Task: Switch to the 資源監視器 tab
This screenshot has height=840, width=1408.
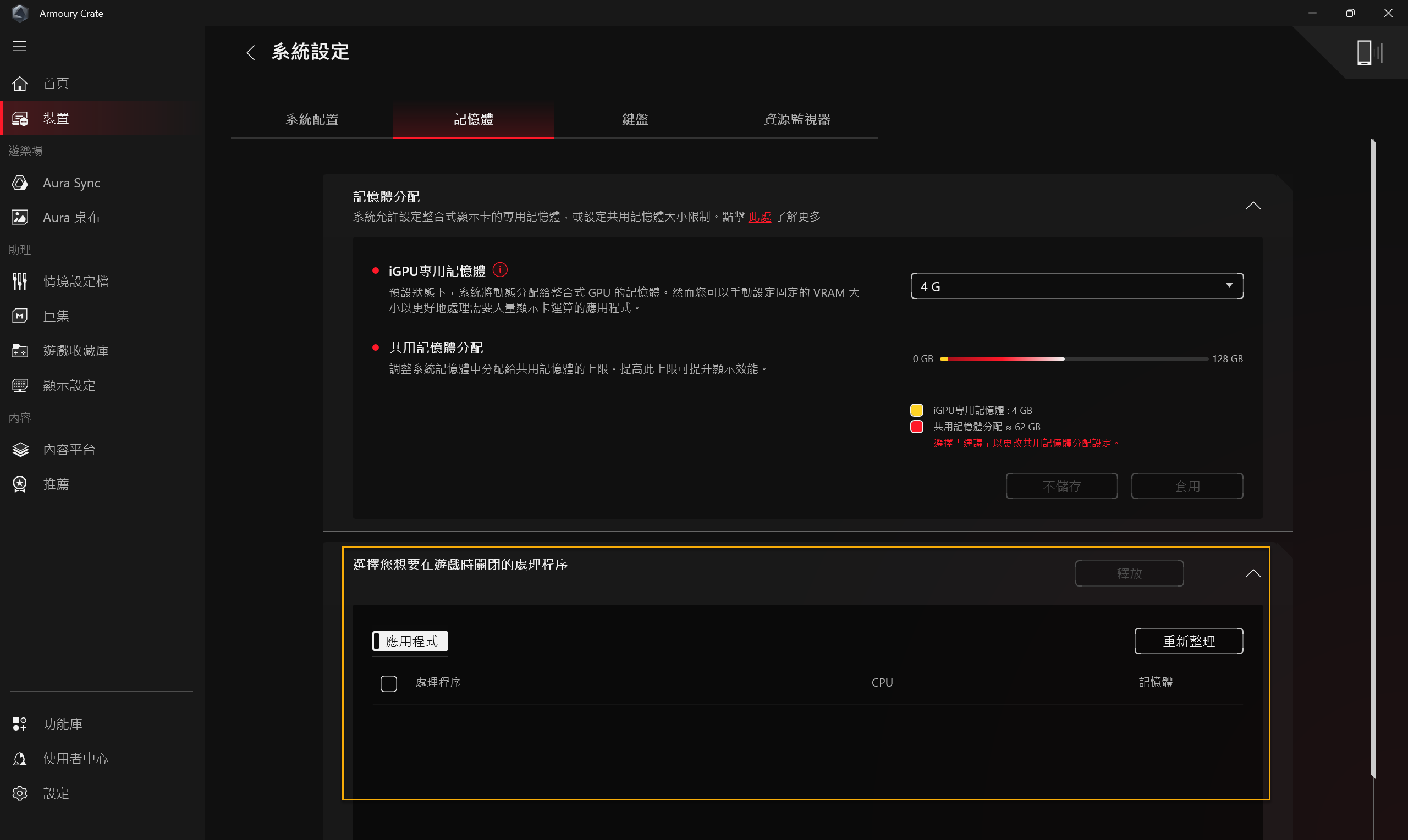Action: coord(796,119)
